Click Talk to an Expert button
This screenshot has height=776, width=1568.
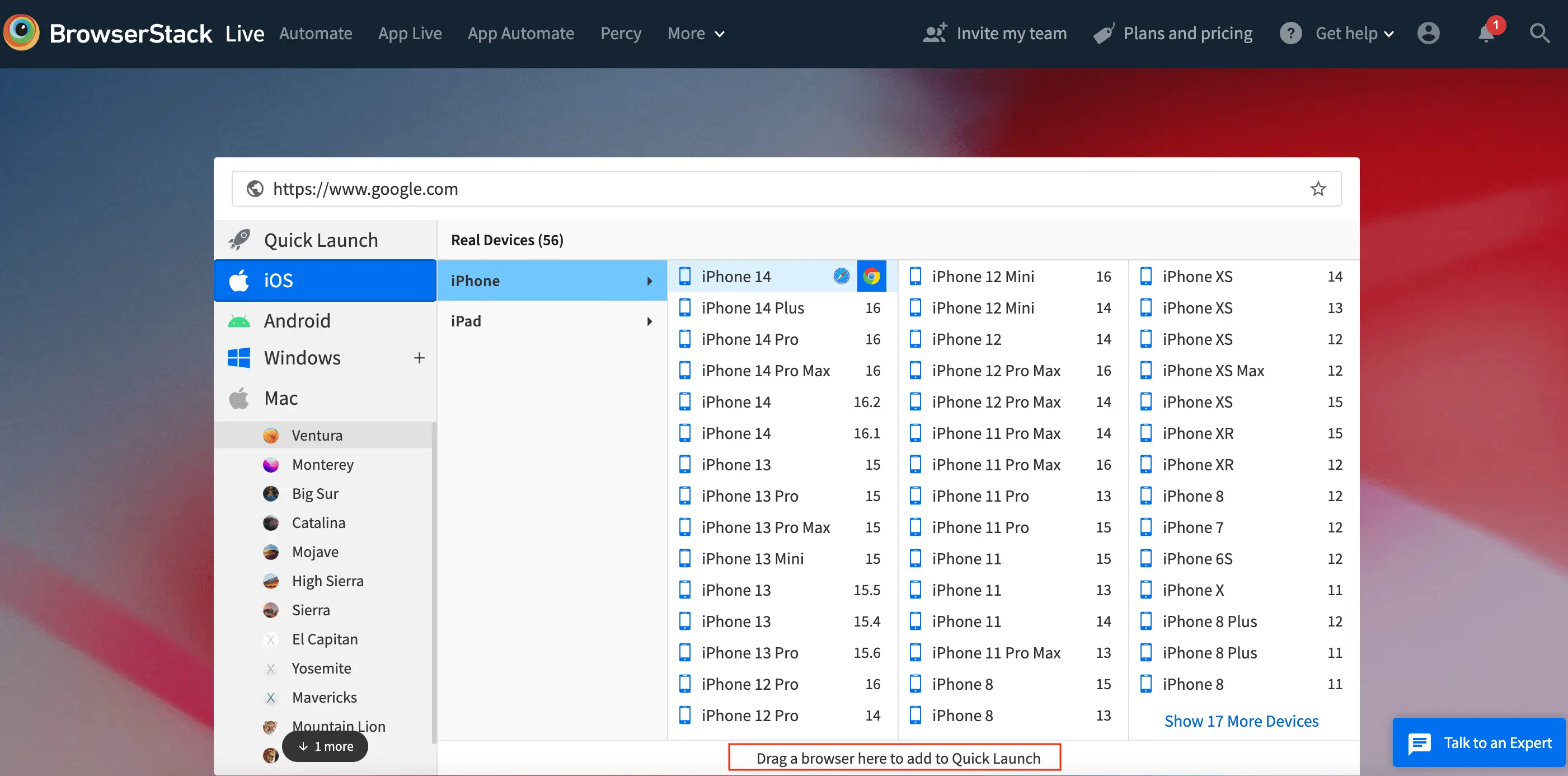[x=1478, y=742]
